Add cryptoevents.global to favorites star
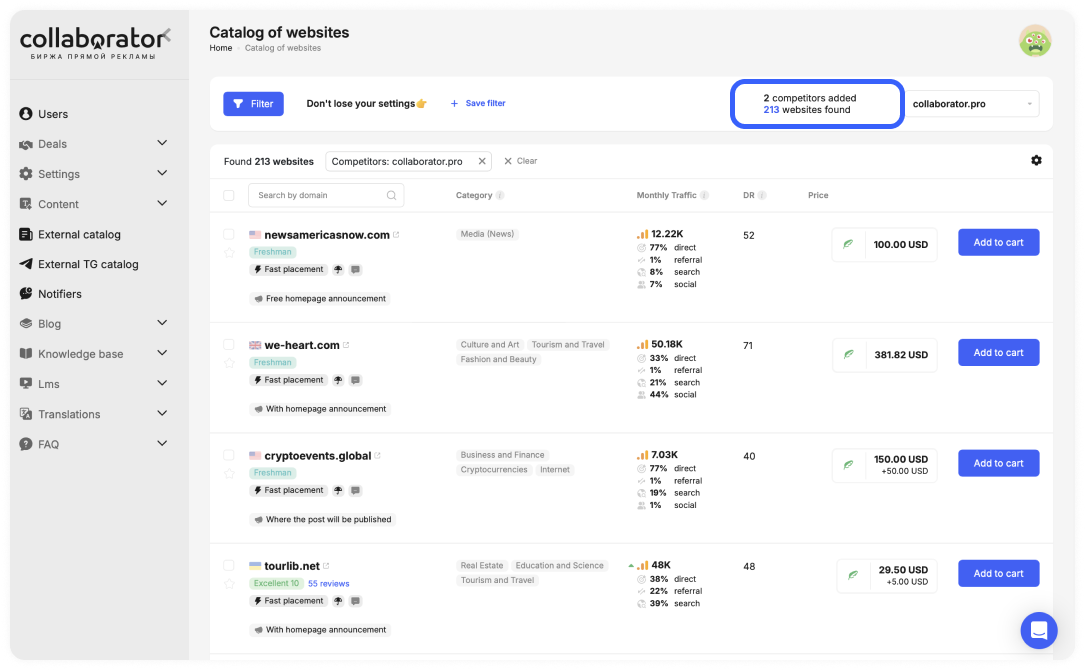Image resolution: width=1085 pixels, height=670 pixels. pos(229,473)
